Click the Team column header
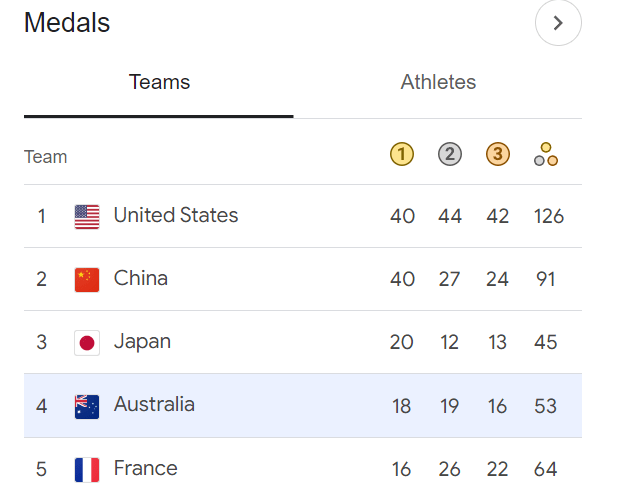 45,157
